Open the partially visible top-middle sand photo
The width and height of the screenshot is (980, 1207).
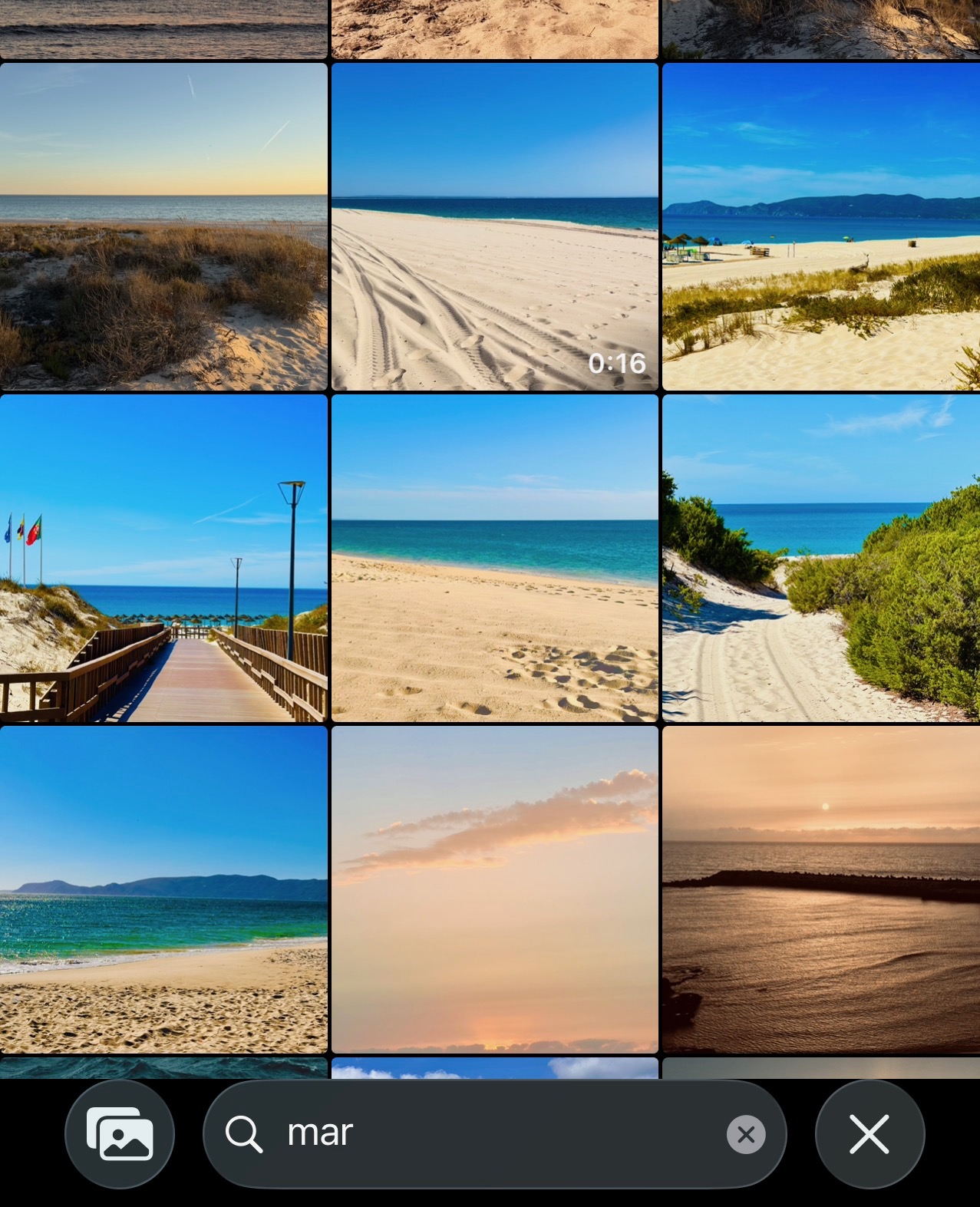(x=494, y=28)
